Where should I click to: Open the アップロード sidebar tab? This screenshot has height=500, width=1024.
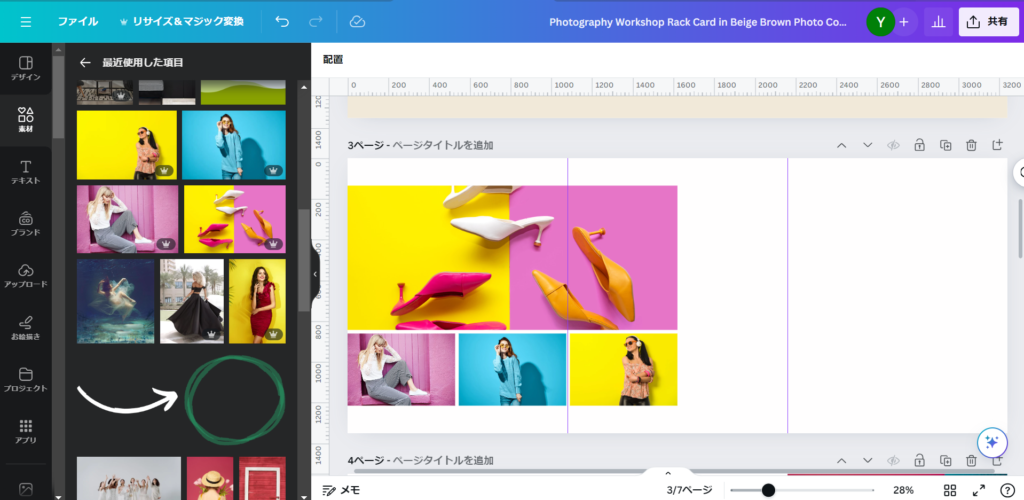[25, 276]
